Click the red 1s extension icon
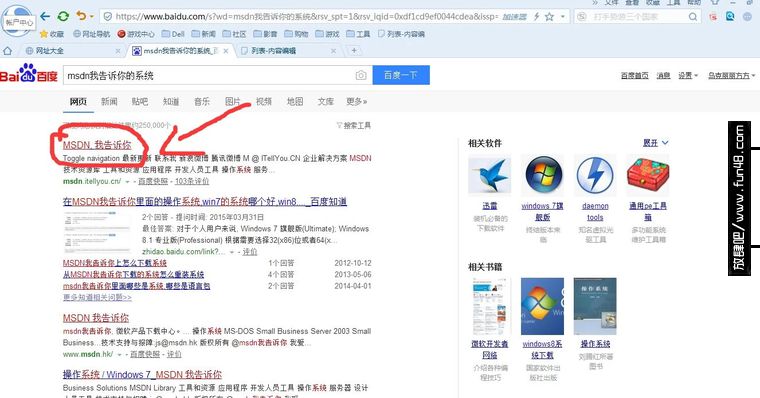The image size is (760, 398). coord(713,17)
